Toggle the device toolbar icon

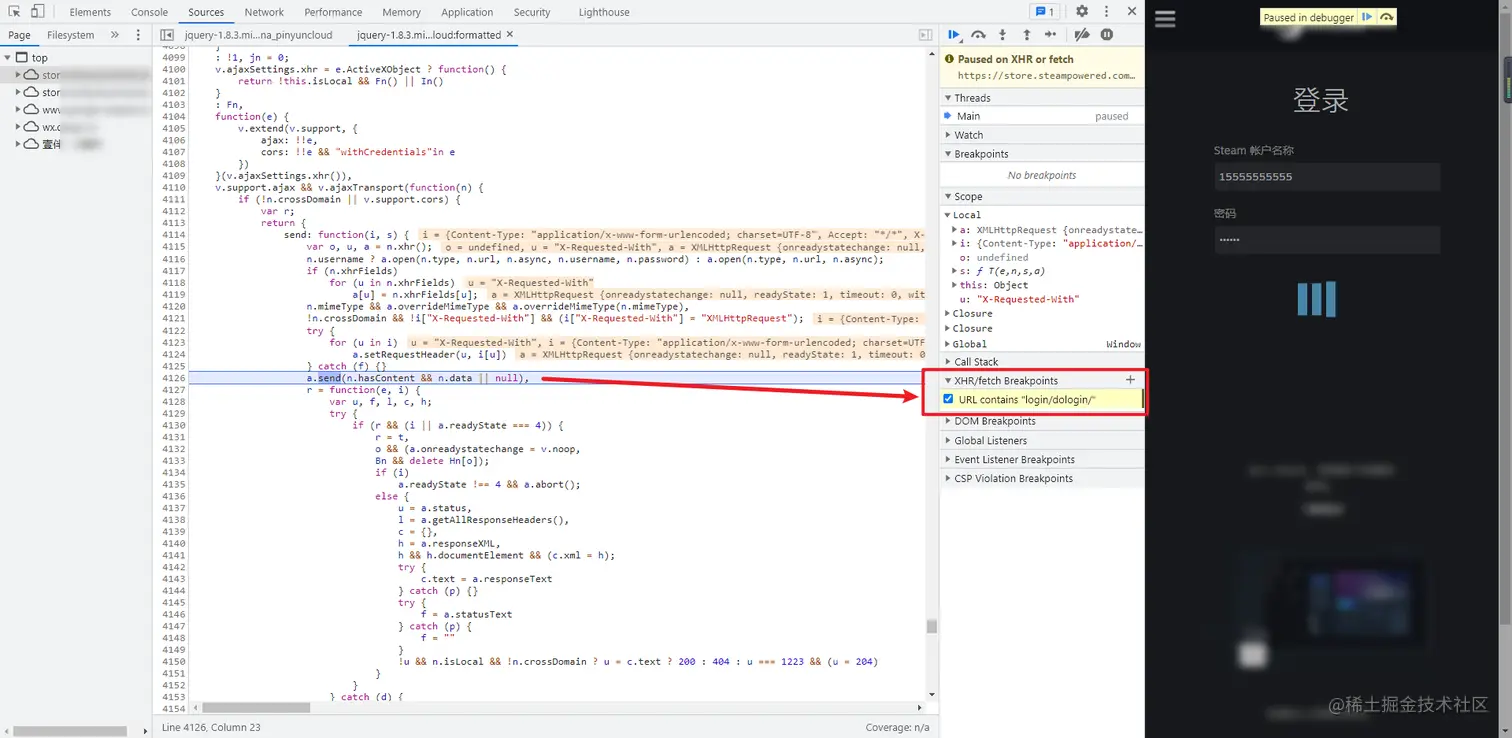click(x=37, y=12)
